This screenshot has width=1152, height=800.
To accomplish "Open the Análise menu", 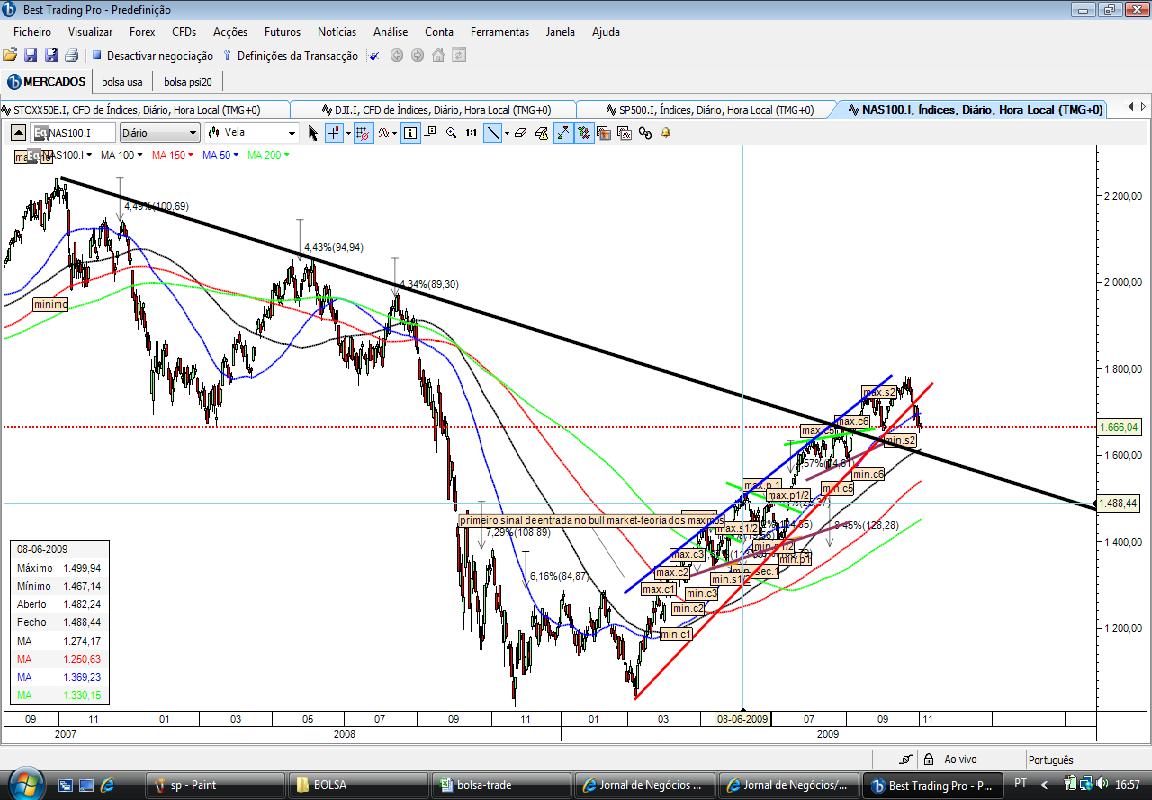I will tap(390, 32).
